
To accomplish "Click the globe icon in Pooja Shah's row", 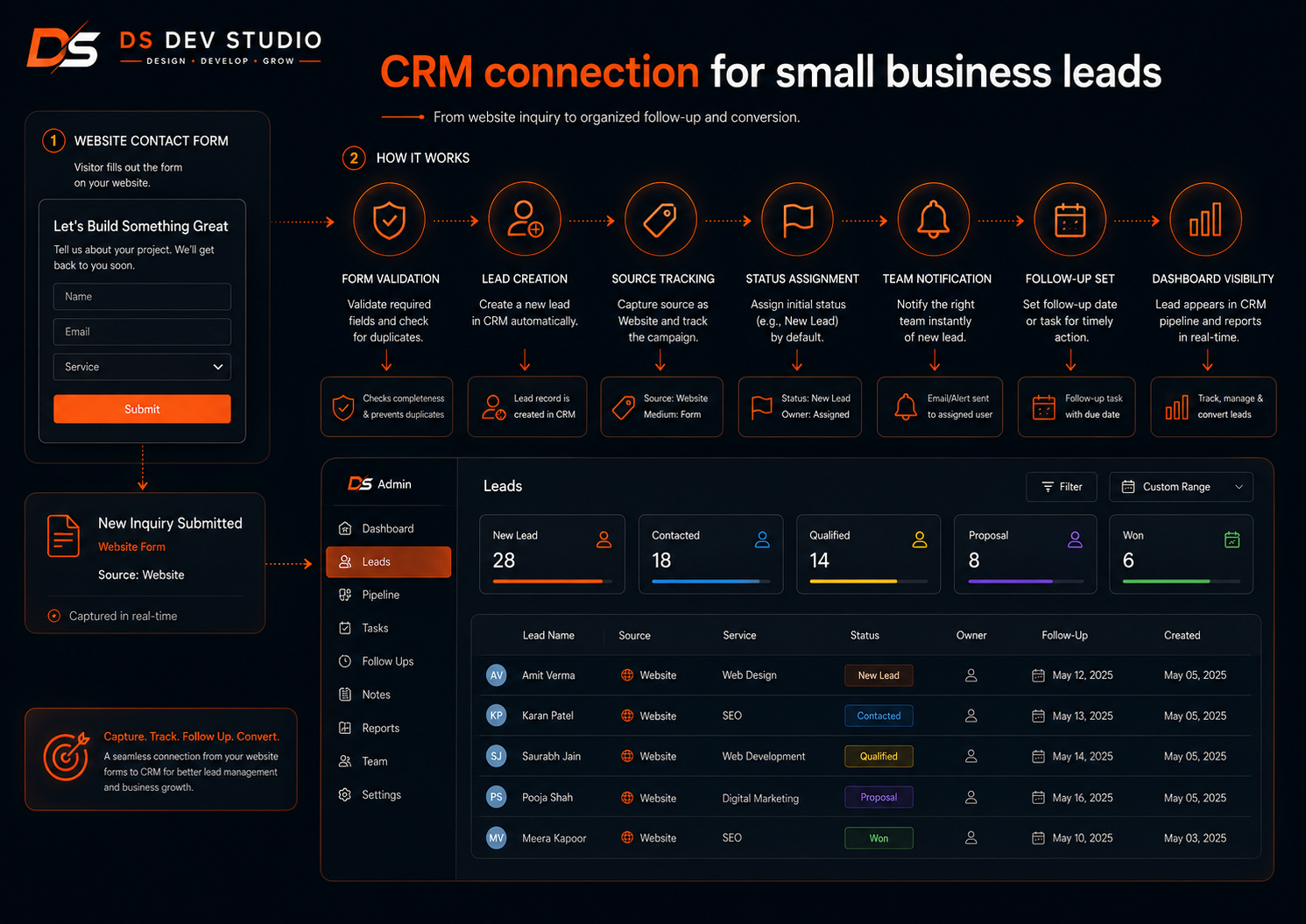I will (627, 798).
